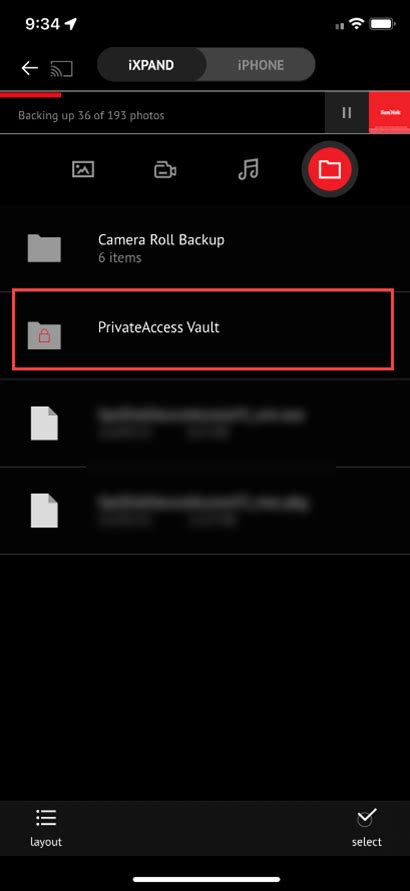Screen dimensions: 410x891
Task: Show the photos category icon
Action: coord(83,169)
